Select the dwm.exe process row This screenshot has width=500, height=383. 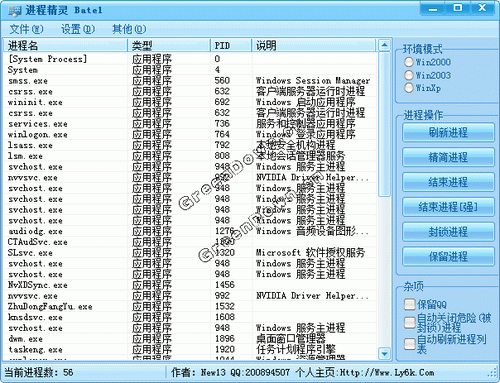pyautogui.click(x=190, y=339)
